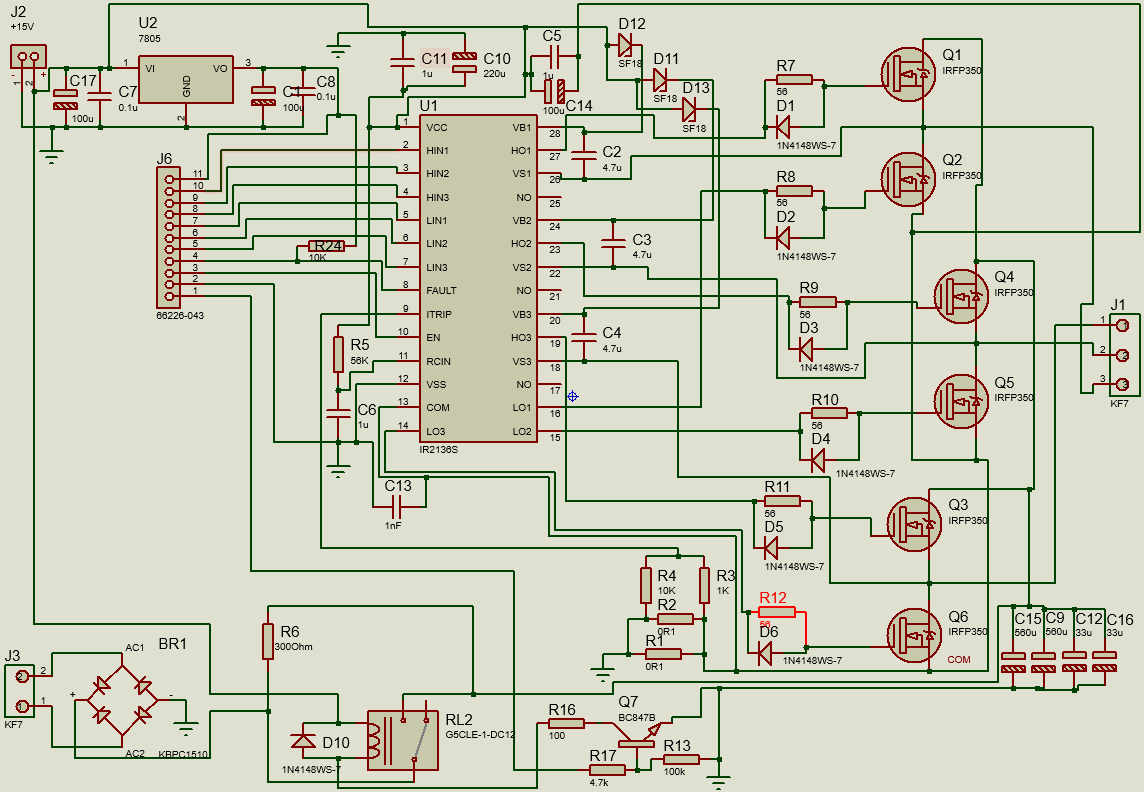Pick the Q6 MOSFET symbol
Screen dimensions: 1144x792
click(915, 635)
